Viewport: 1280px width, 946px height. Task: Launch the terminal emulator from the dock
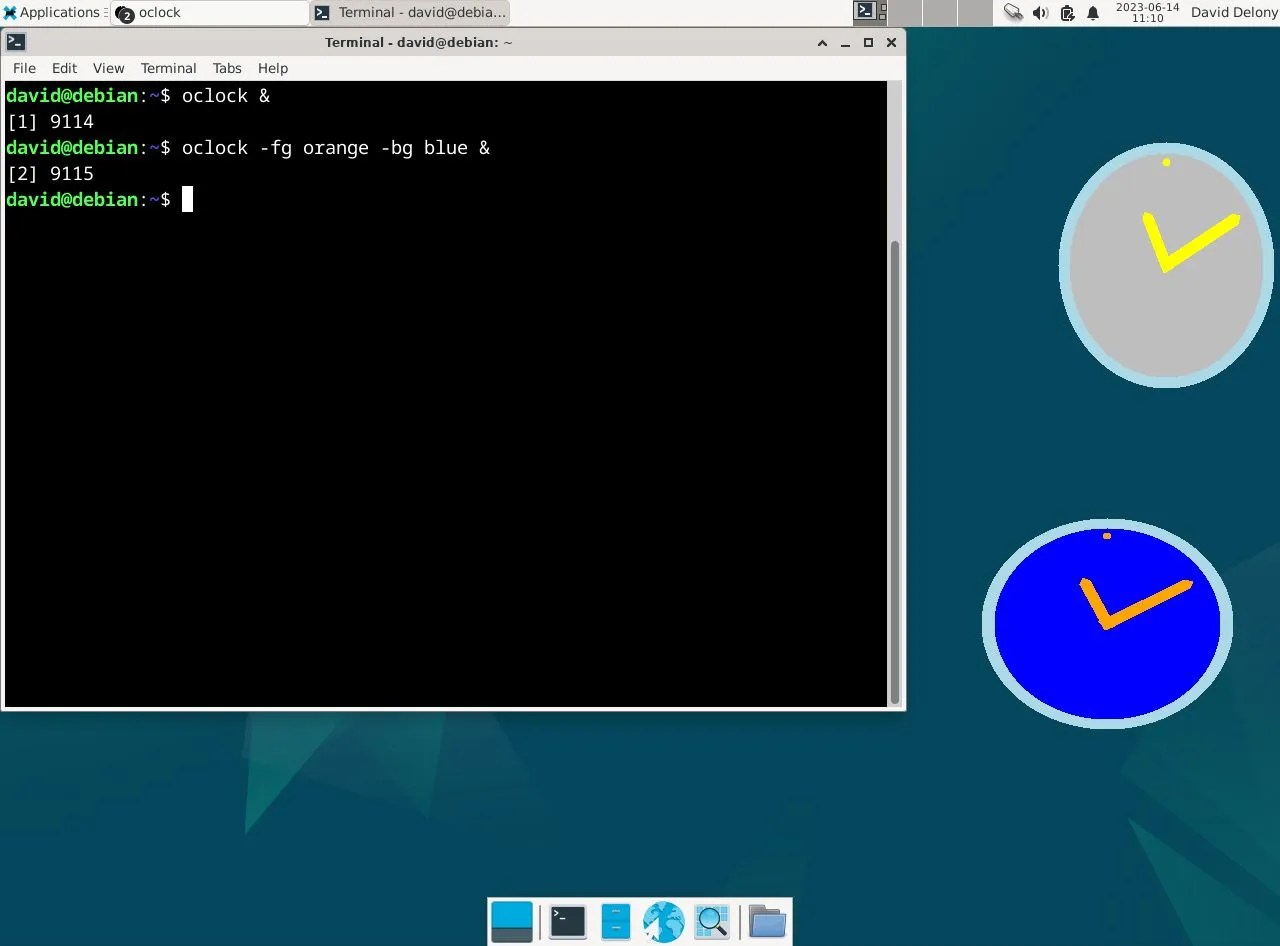(567, 921)
